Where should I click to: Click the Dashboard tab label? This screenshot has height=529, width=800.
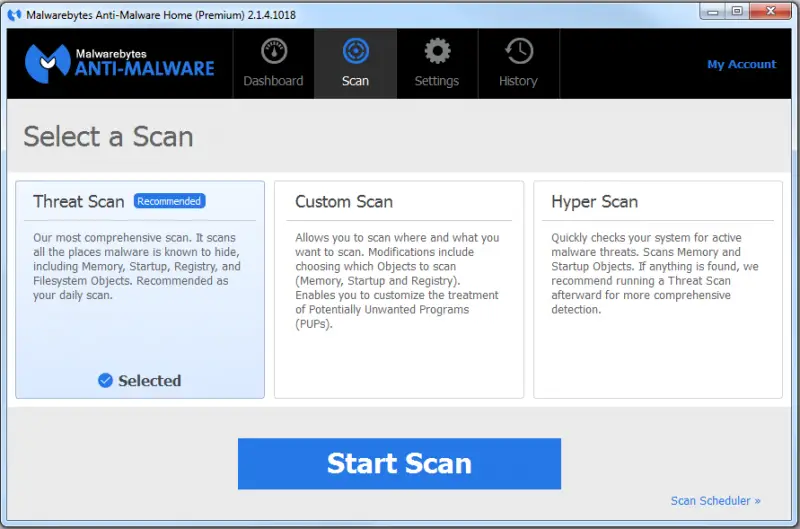point(273,81)
